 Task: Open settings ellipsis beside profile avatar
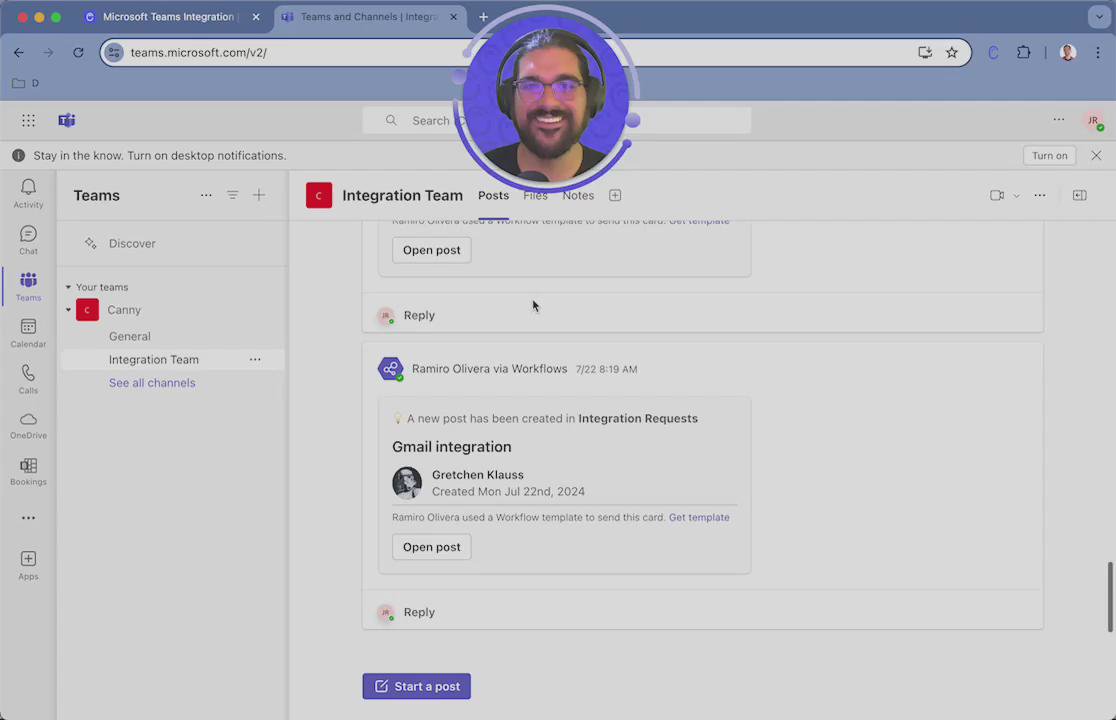click(x=1059, y=120)
